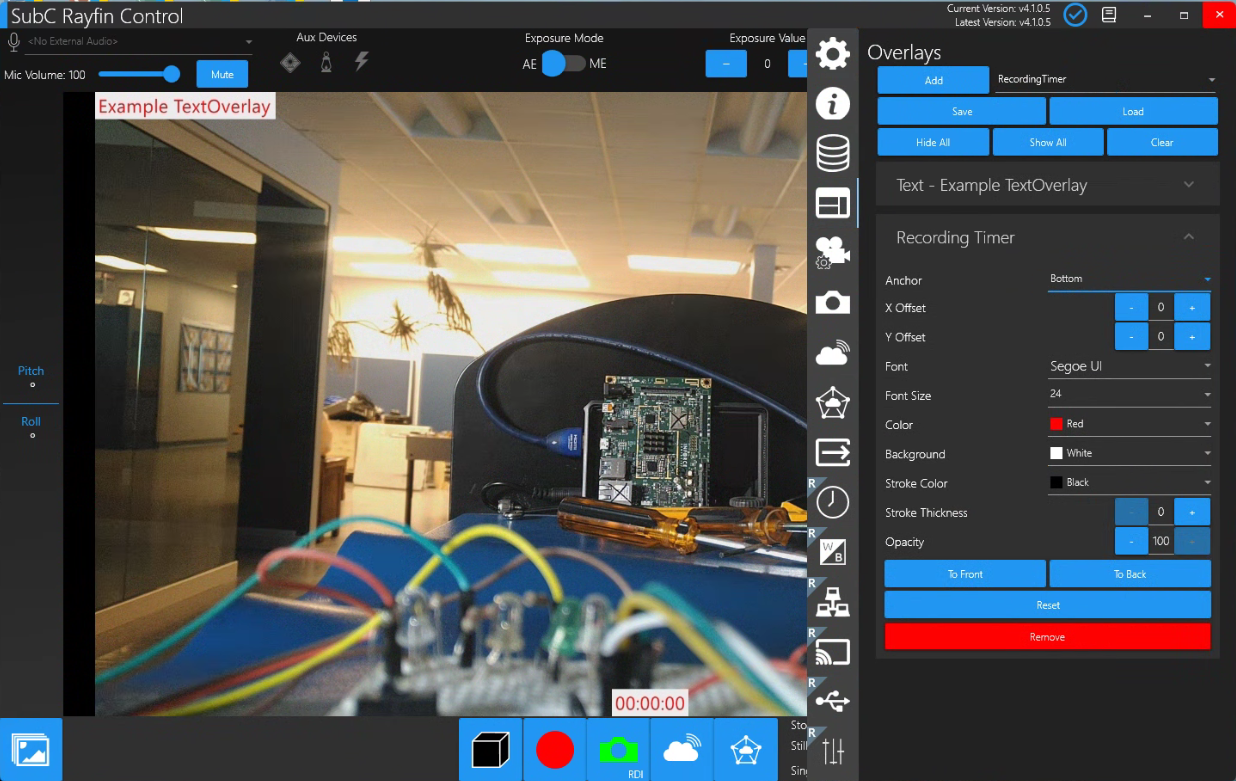Click the Hide All overlays button

(x=933, y=142)
